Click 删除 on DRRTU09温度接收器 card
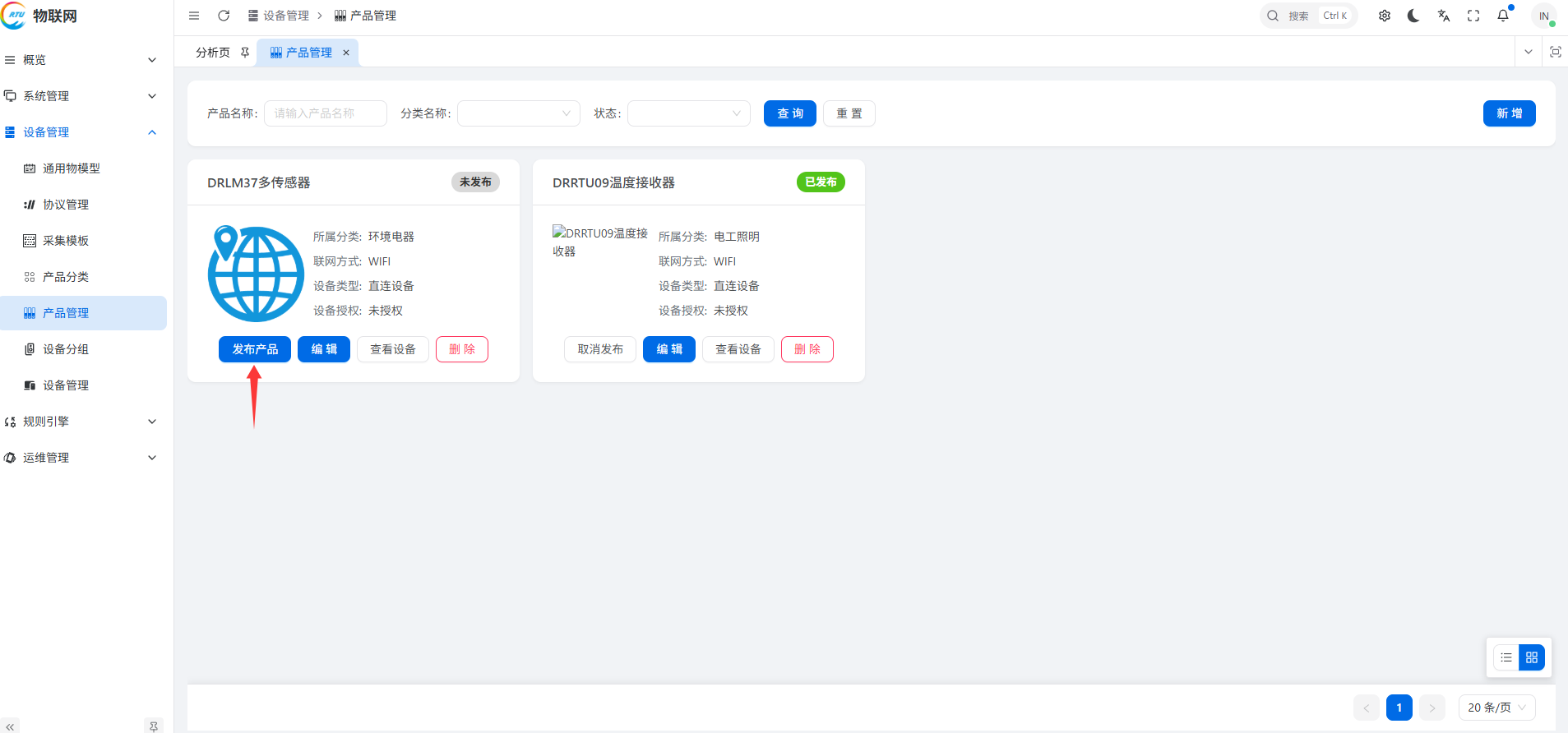Image resolution: width=1568 pixels, height=733 pixels. click(x=807, y=349)
